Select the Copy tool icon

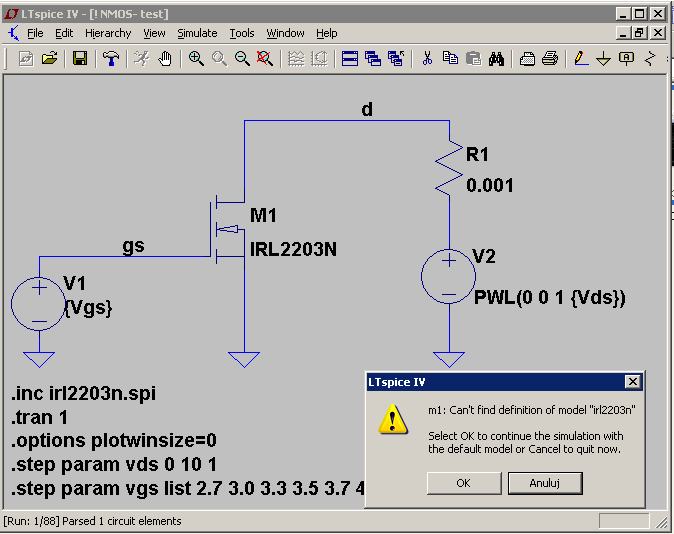click(x=450, y=58)
